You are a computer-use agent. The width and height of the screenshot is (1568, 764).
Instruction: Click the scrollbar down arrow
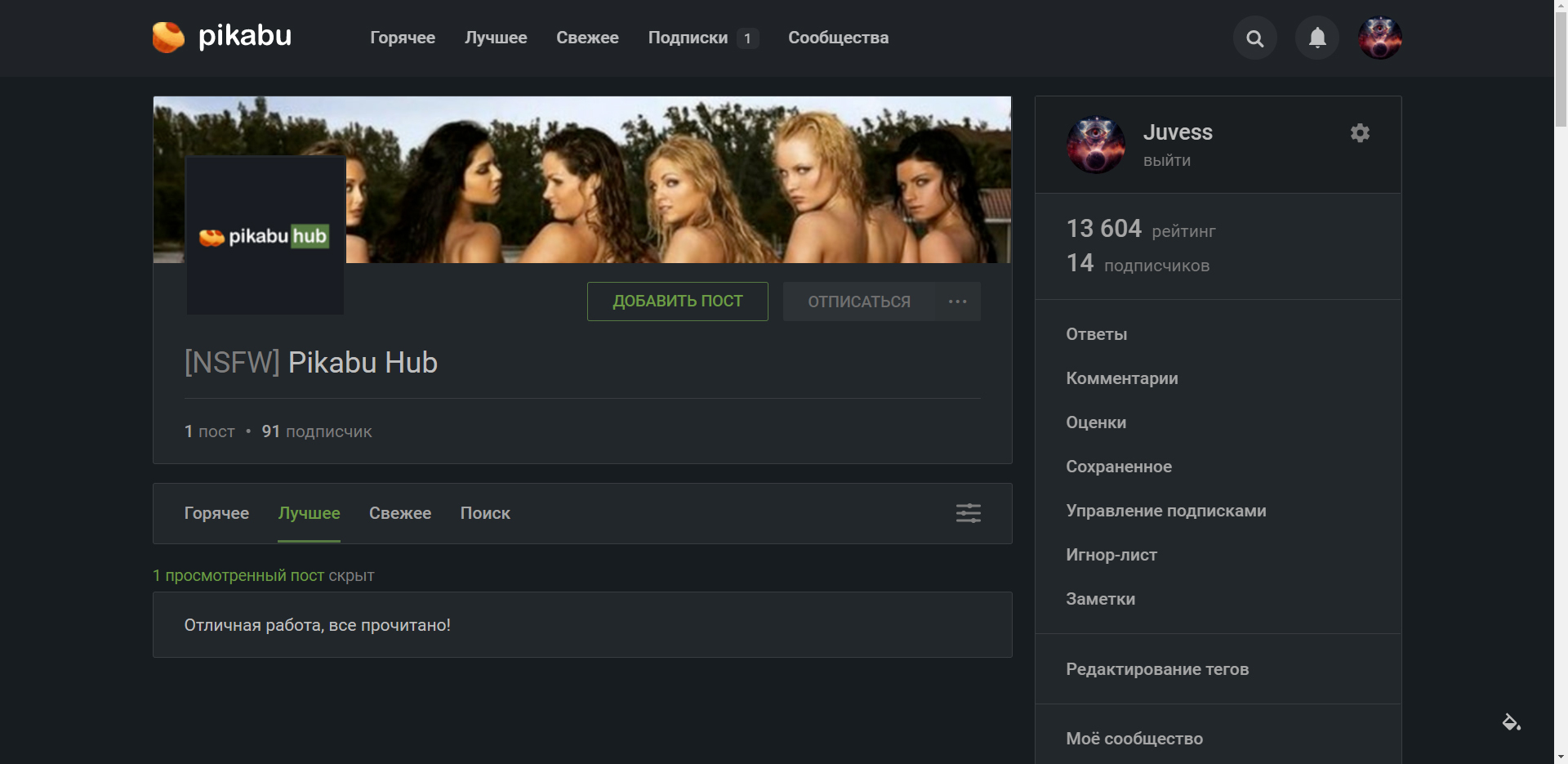pyautogui.click(x=1561, y=757)
